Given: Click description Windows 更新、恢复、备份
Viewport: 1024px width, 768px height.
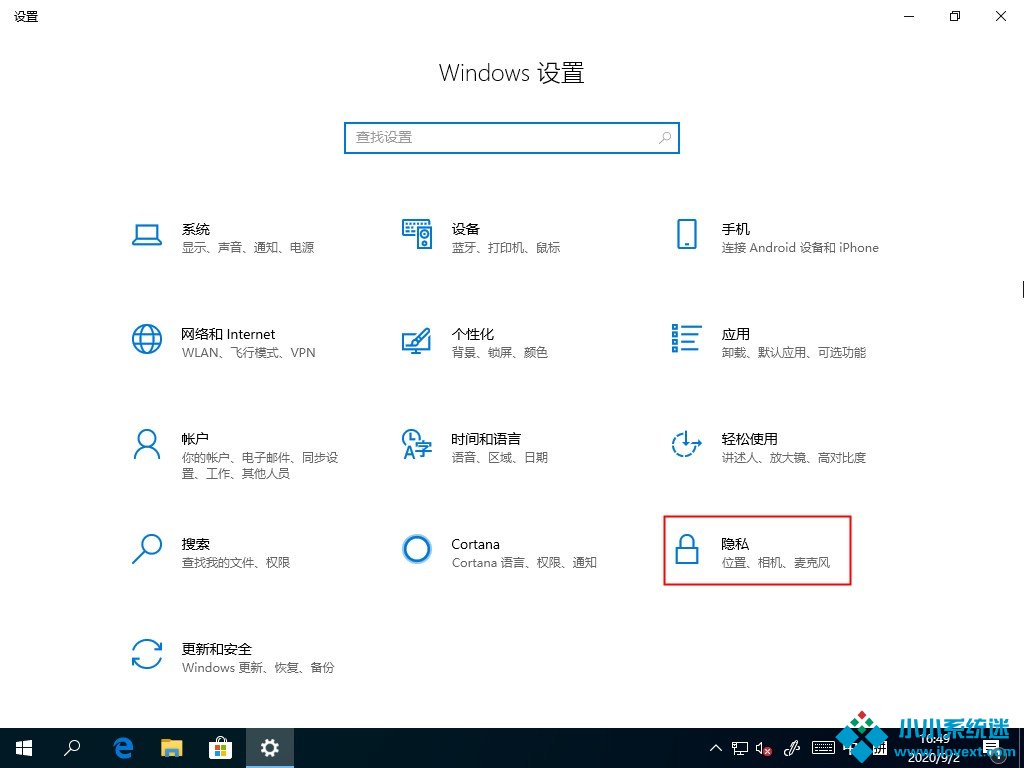Looking at the screenshot, I should pyautogui.click(x=258, y=667).
